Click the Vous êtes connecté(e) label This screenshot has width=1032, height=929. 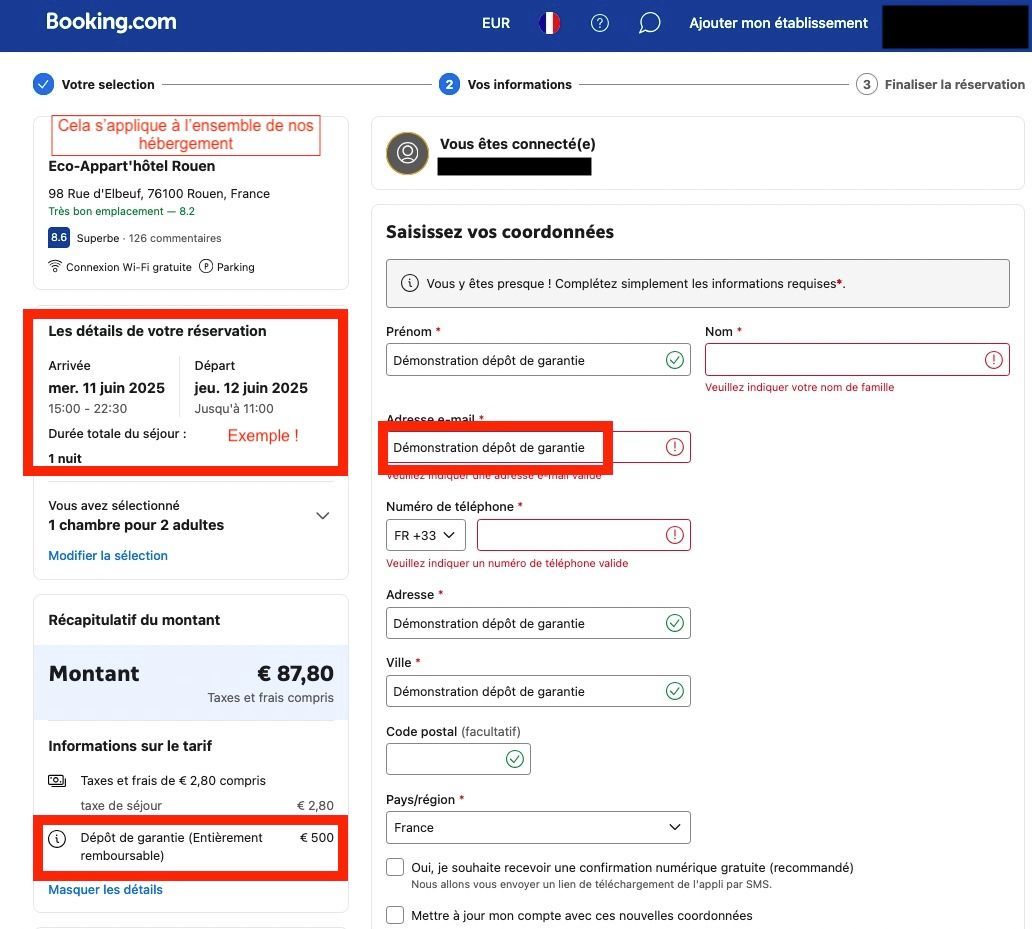click(517, 144)
